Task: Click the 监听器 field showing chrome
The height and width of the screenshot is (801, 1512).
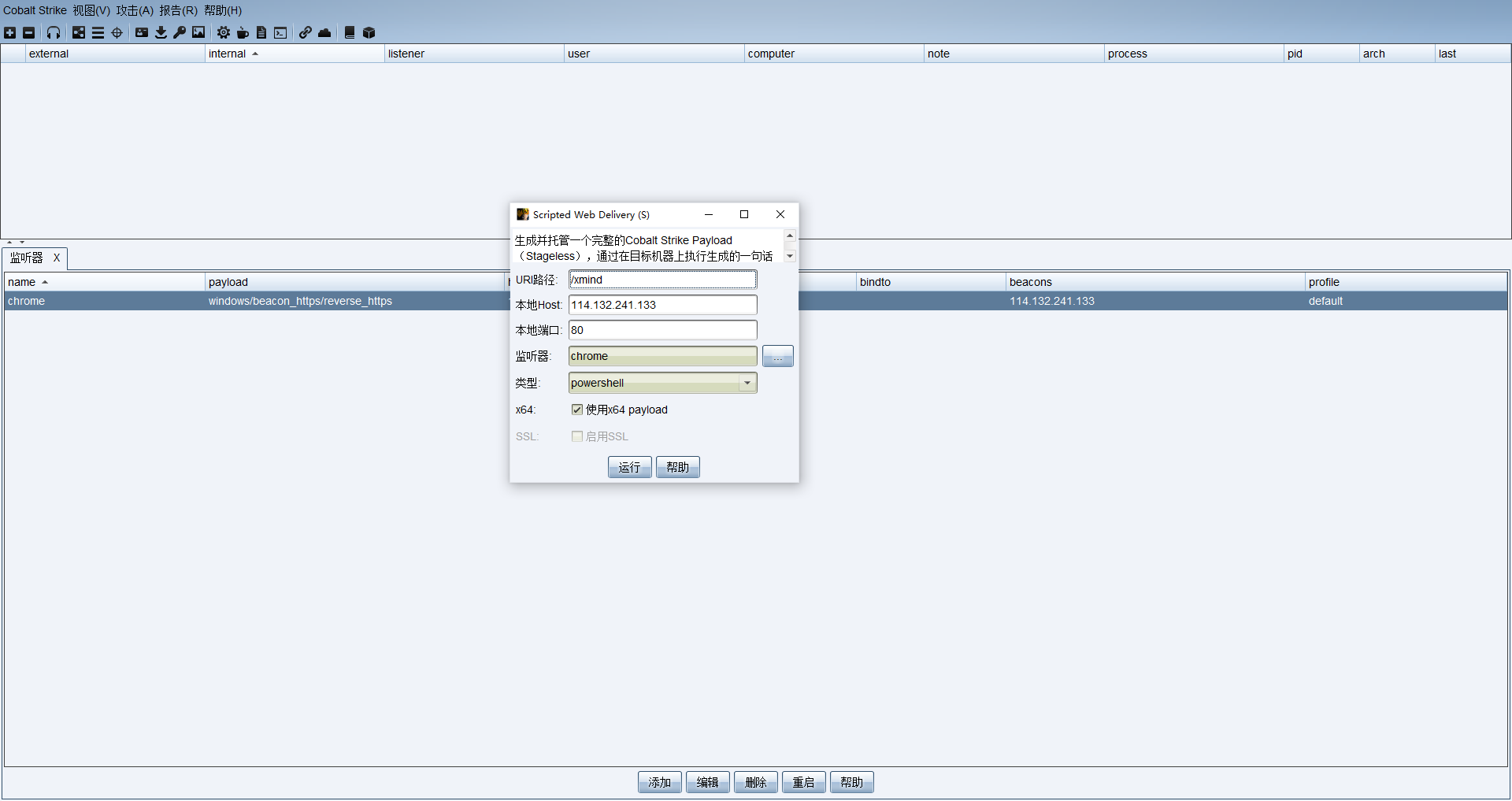Action: pos(663,356)
